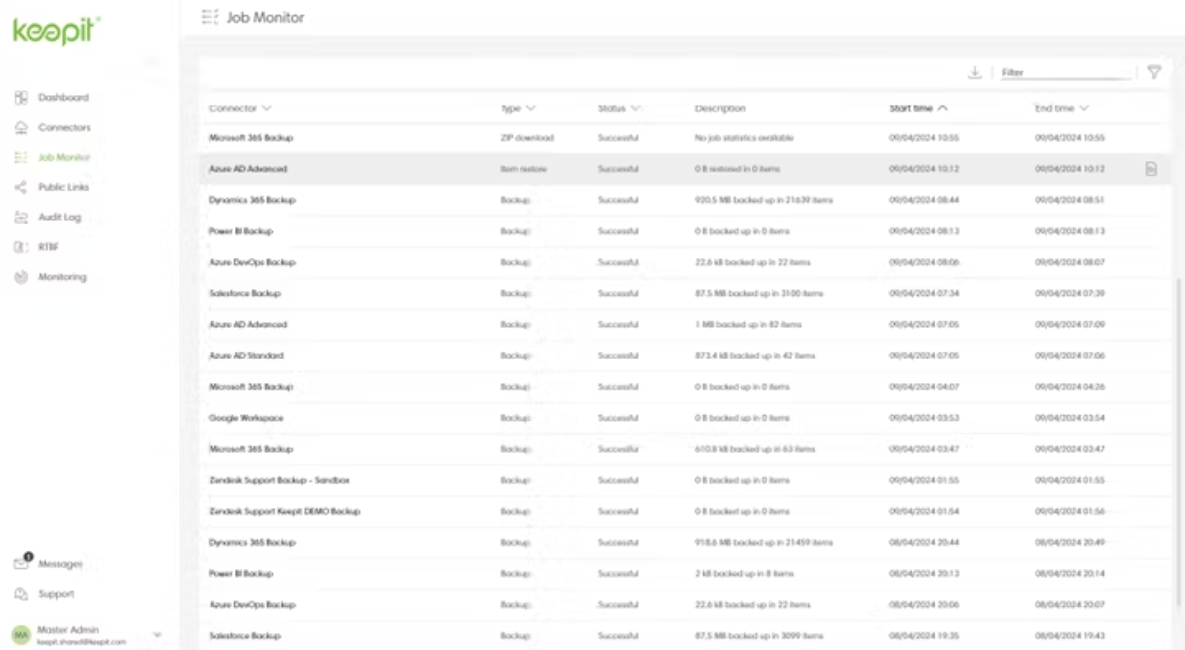Click the Job Monitor header menu icon

pos(210,17)
